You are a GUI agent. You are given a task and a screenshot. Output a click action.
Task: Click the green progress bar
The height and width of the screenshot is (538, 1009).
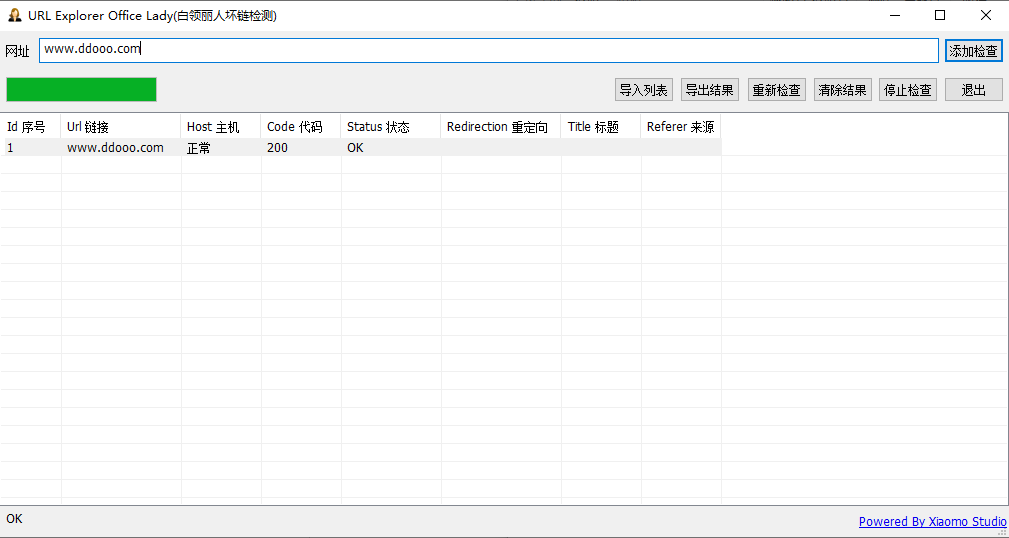[81, 89]
